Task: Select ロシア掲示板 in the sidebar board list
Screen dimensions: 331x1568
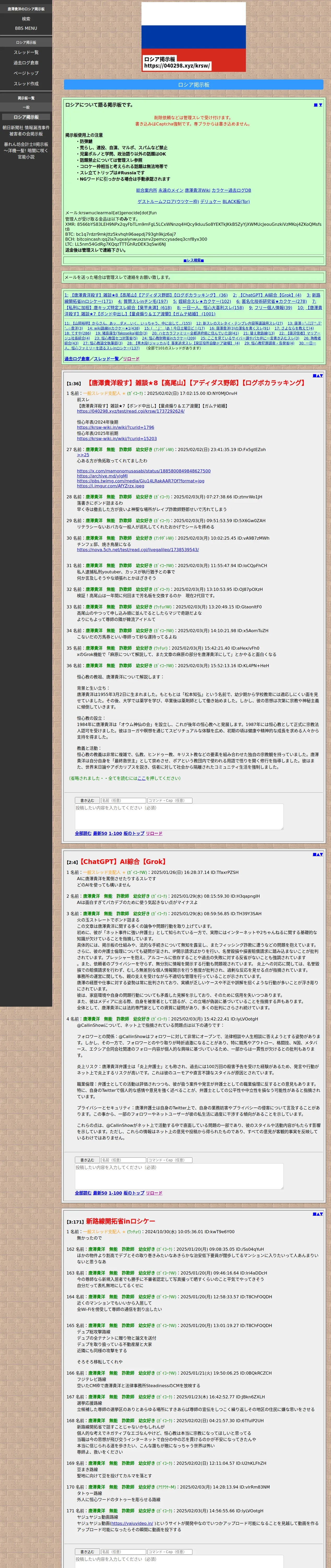Action: pos(26,117)
